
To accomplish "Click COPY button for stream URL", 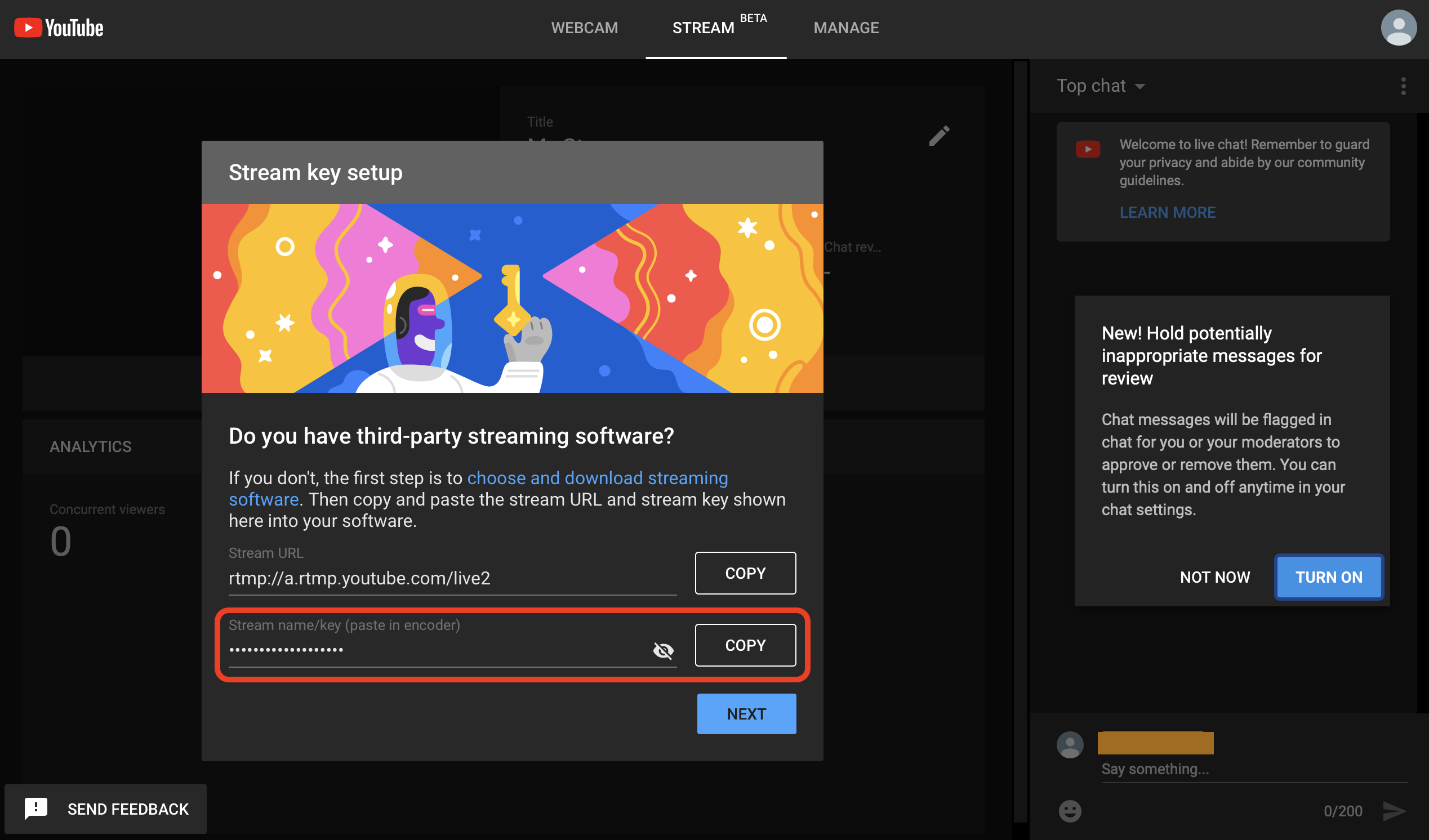I will pos(746,573).
